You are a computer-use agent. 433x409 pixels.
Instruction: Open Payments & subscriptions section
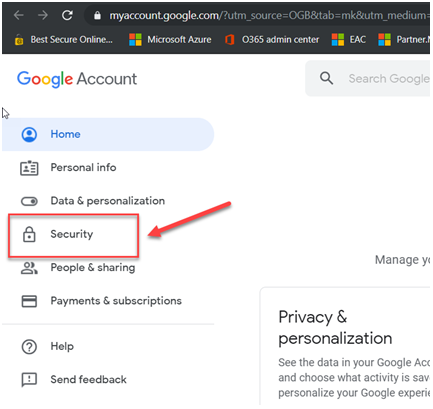[x=108, y=301]
